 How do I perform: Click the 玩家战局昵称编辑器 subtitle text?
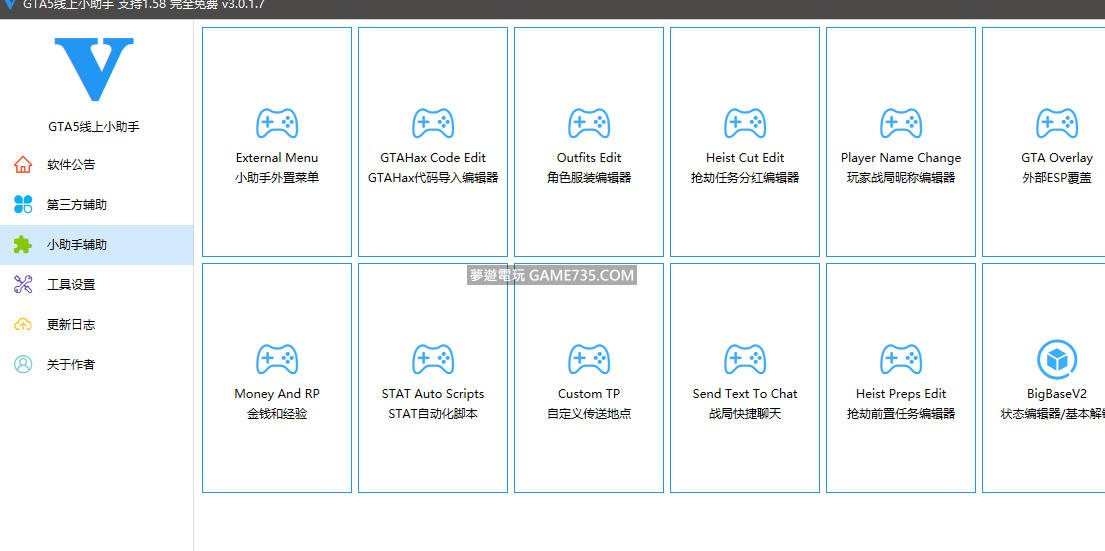[901, 178]
